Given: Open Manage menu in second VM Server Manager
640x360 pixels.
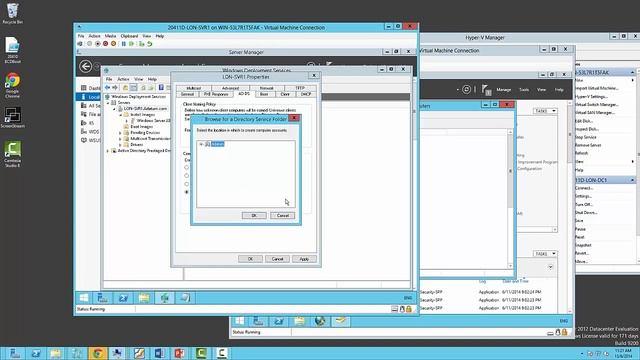Looking at the screenshot, I should point(503,89).
